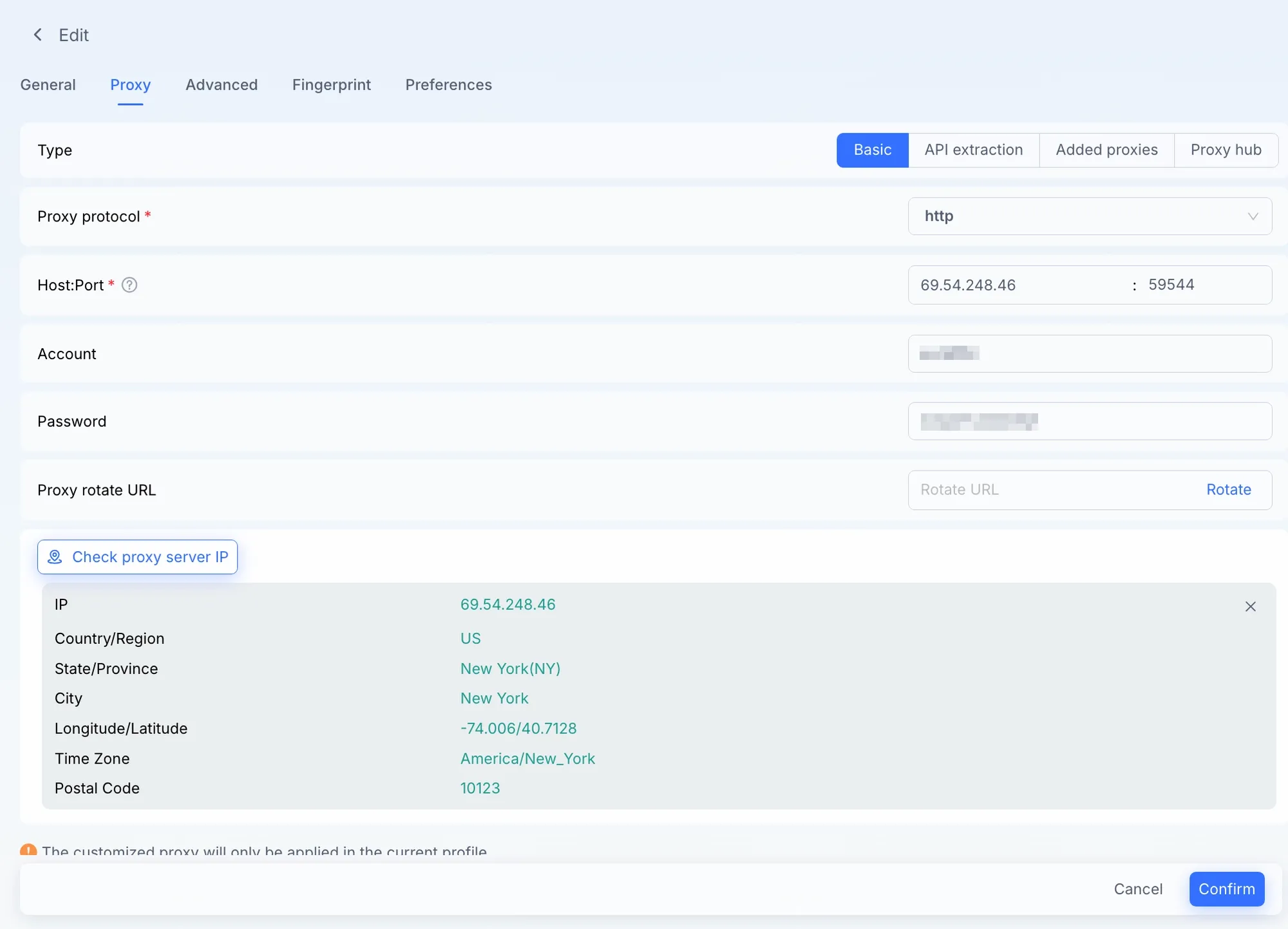
Task: Click the Host:Port help question icon
Action: 129,285
